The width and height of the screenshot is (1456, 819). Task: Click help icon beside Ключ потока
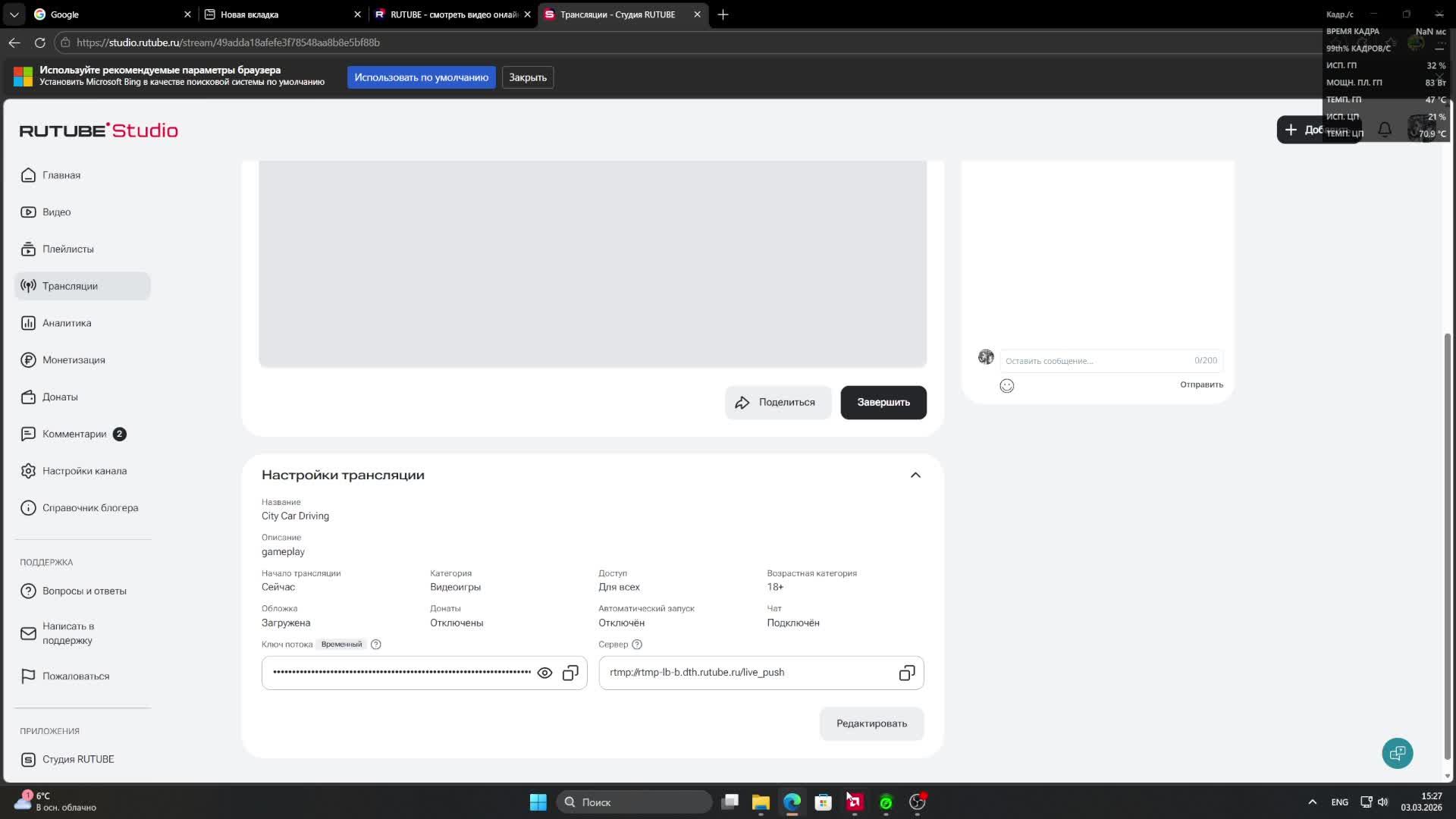375,645
